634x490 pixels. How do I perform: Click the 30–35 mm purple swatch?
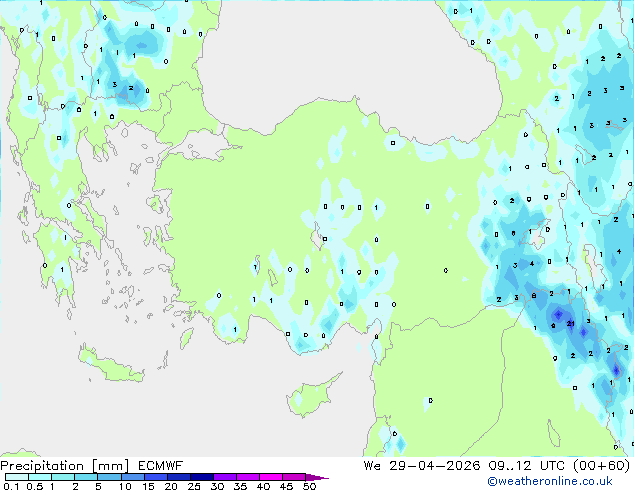[x=224, y=477]
